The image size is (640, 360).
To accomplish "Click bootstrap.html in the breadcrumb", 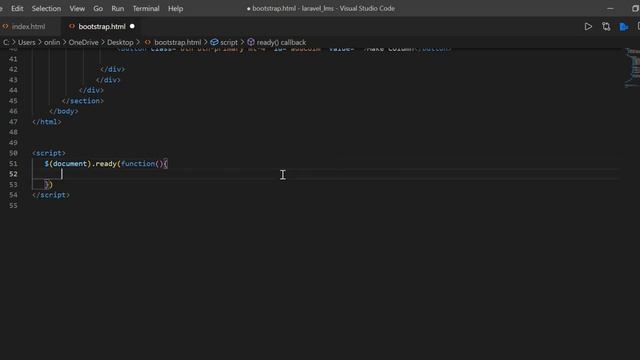I will (x=178, y=42).
